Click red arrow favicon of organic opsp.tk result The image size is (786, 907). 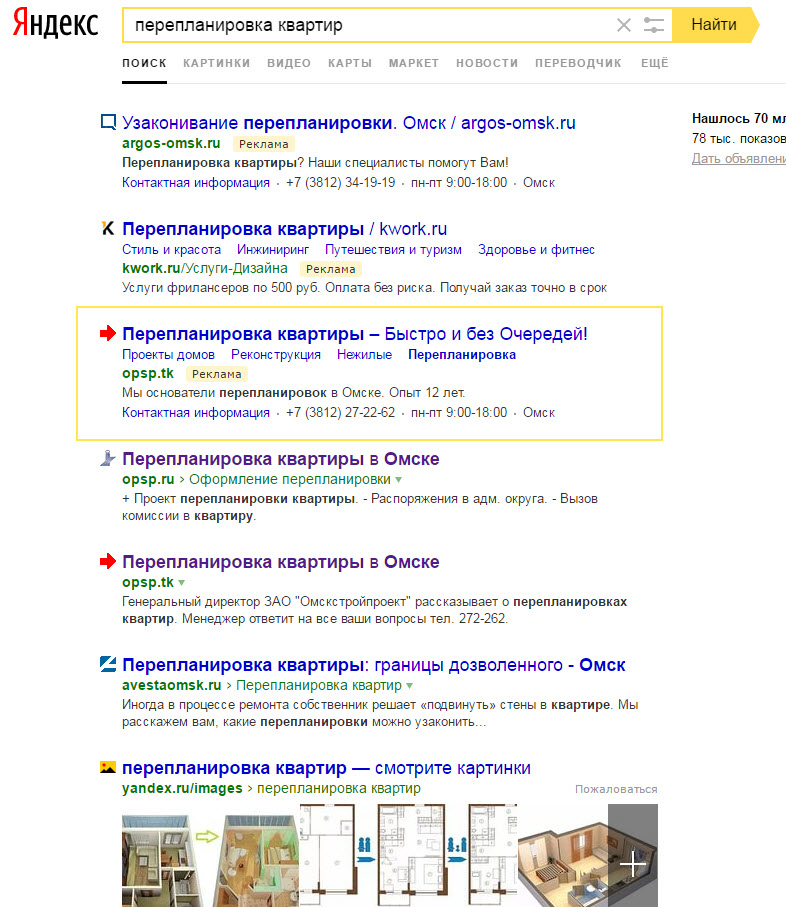(108, 561)
